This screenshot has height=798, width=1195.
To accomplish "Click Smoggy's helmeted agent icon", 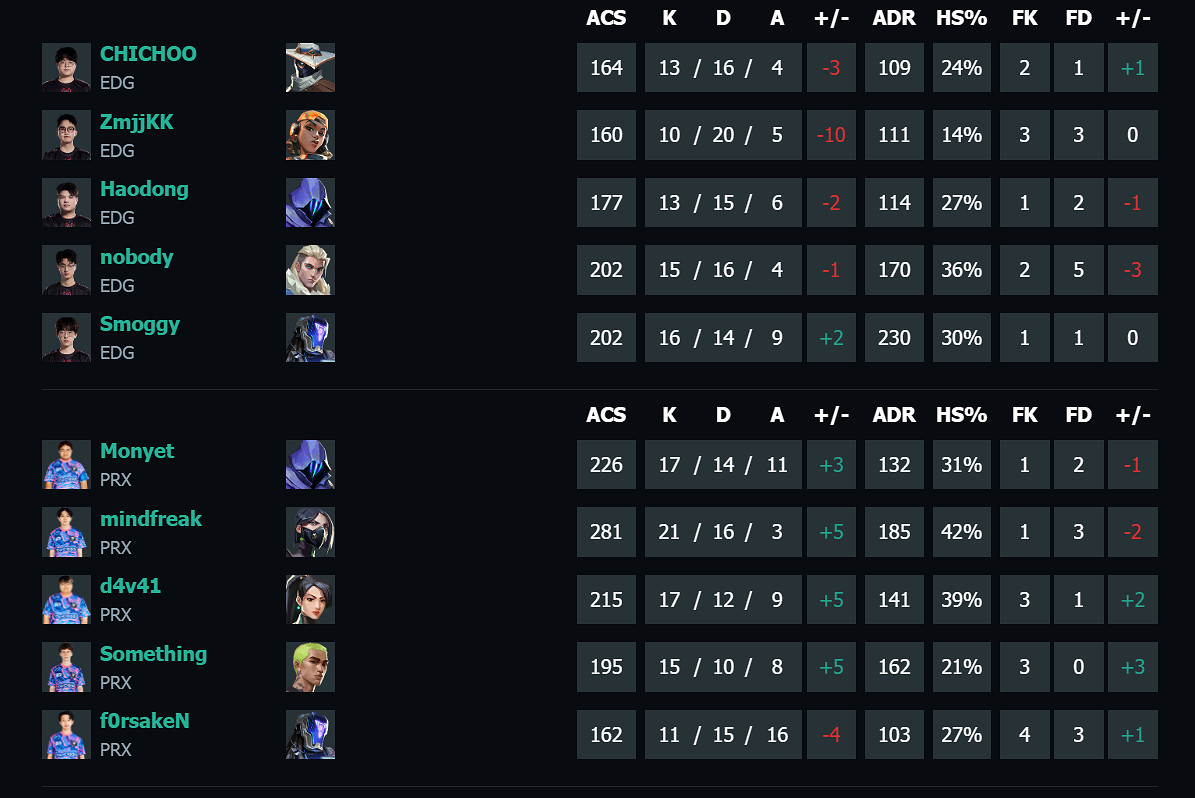I will [x=310, y=337].
